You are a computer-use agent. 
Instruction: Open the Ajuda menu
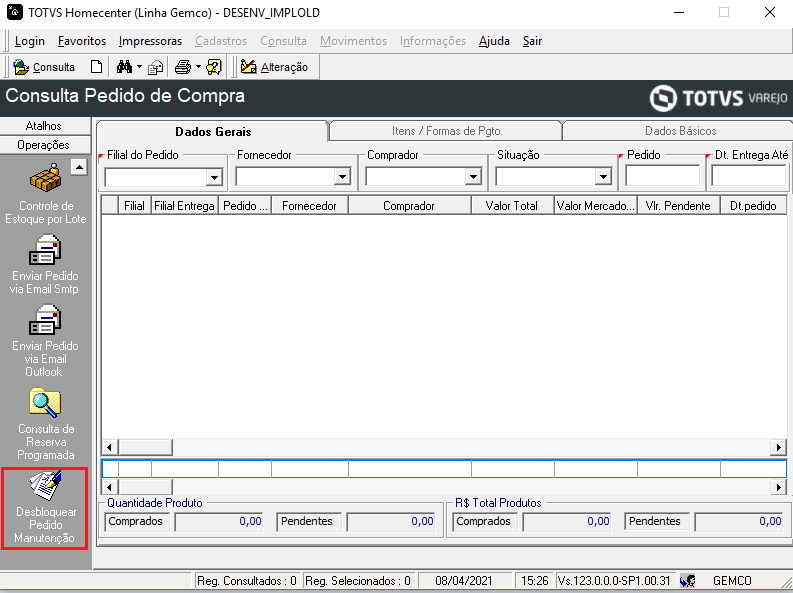click(x=494, y=41)
